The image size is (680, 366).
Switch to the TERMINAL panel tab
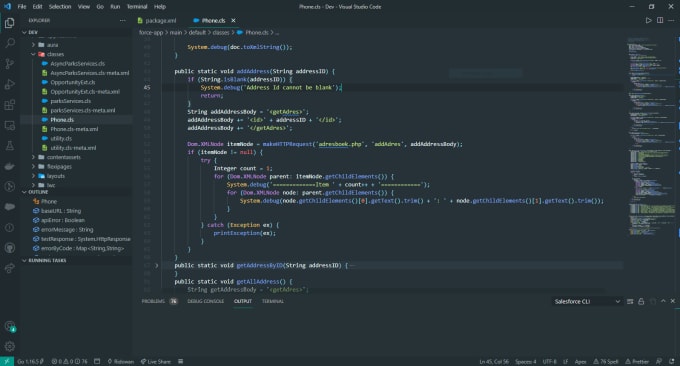pos(273,301)
